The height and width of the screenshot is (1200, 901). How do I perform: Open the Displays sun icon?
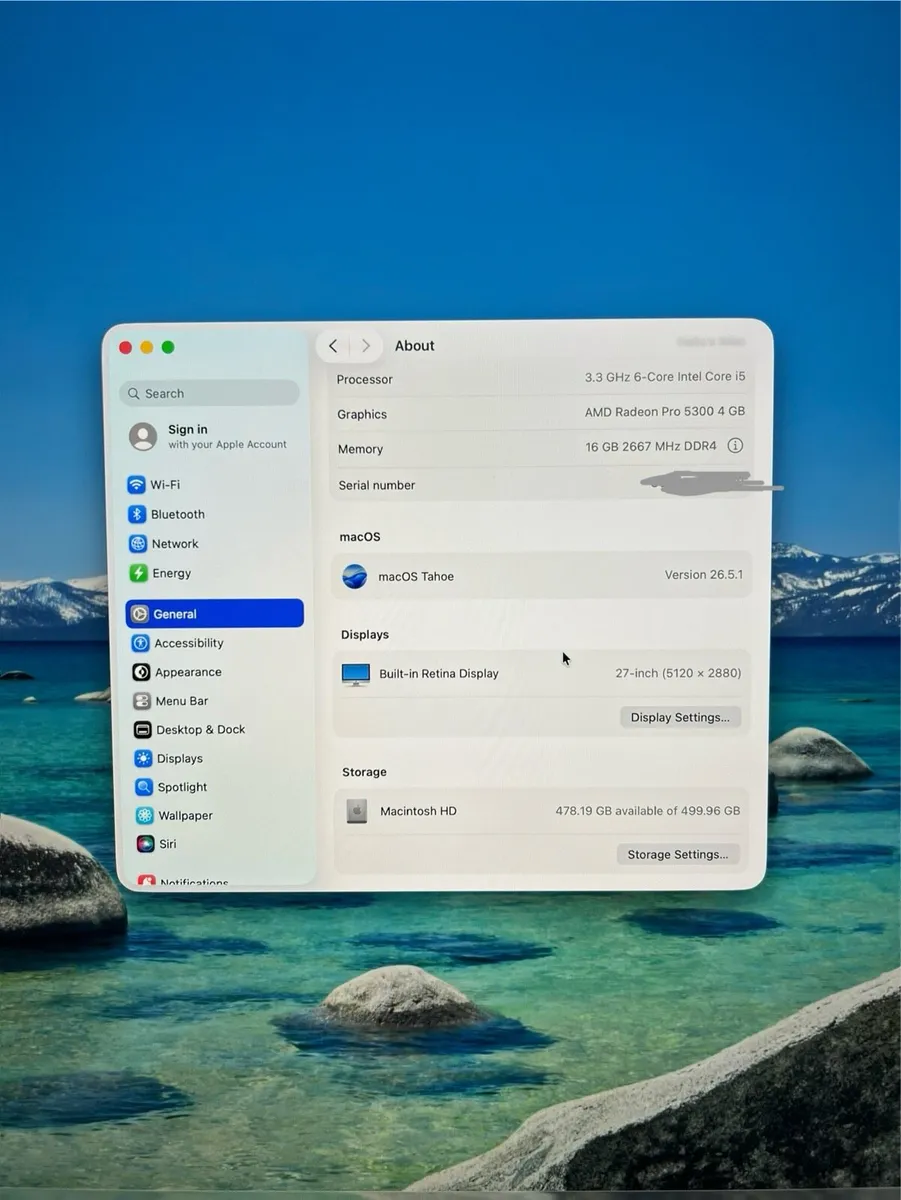click(144, 759)
